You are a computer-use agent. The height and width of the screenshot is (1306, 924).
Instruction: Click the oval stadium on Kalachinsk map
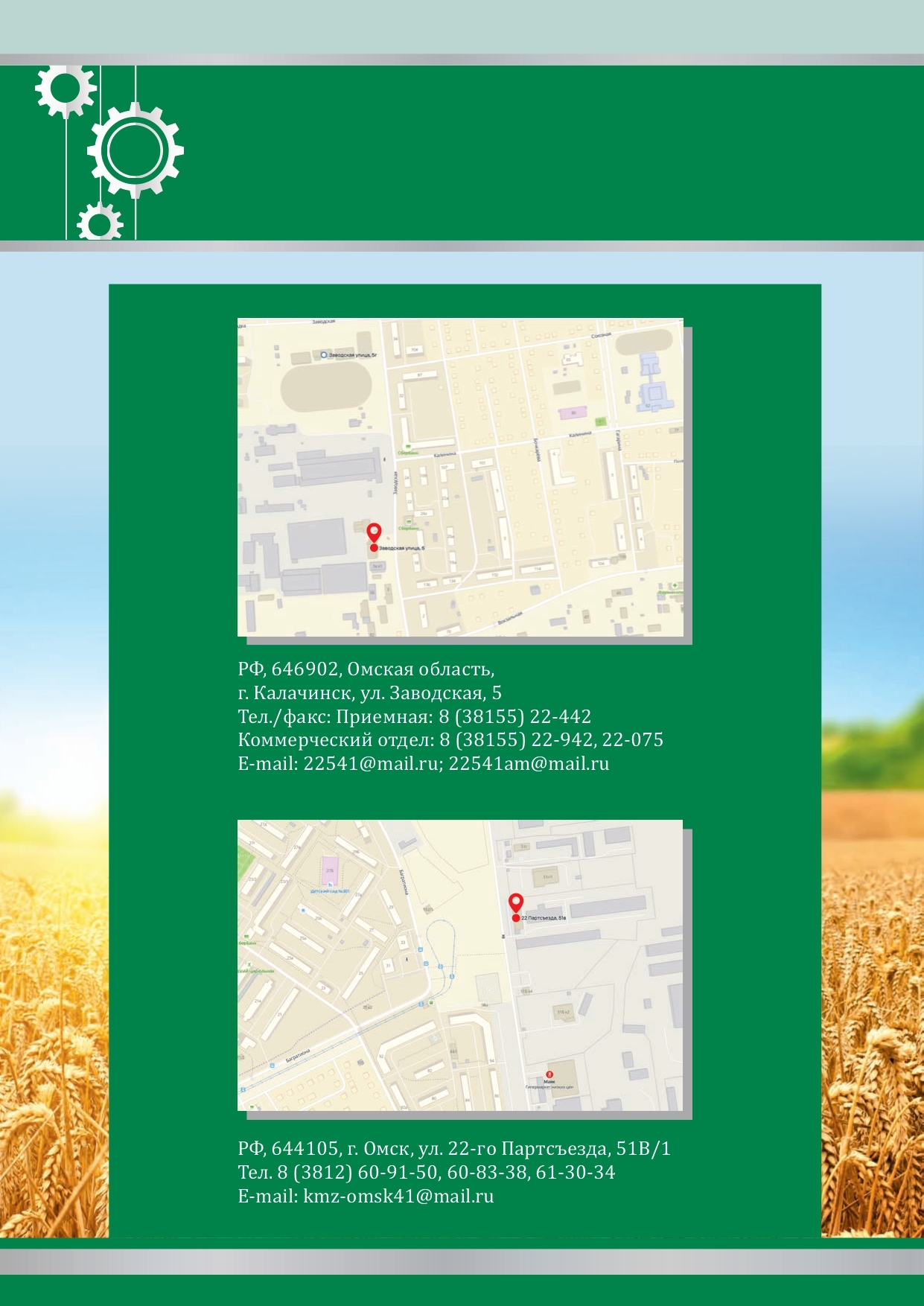point(325,389)
